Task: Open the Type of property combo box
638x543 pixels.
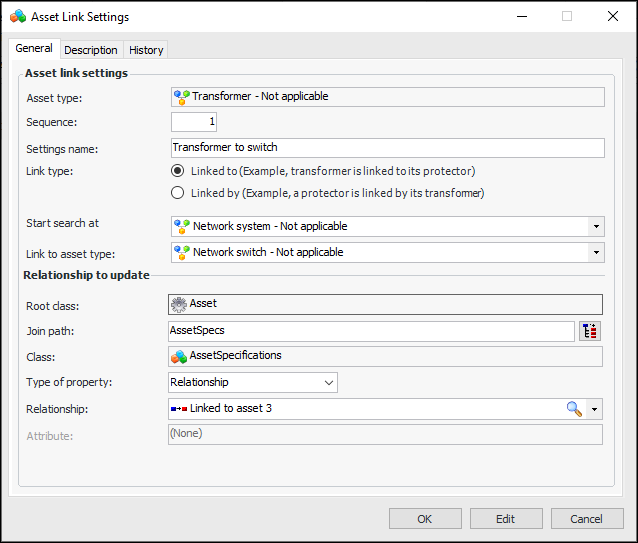Action: tap(329, 382)
